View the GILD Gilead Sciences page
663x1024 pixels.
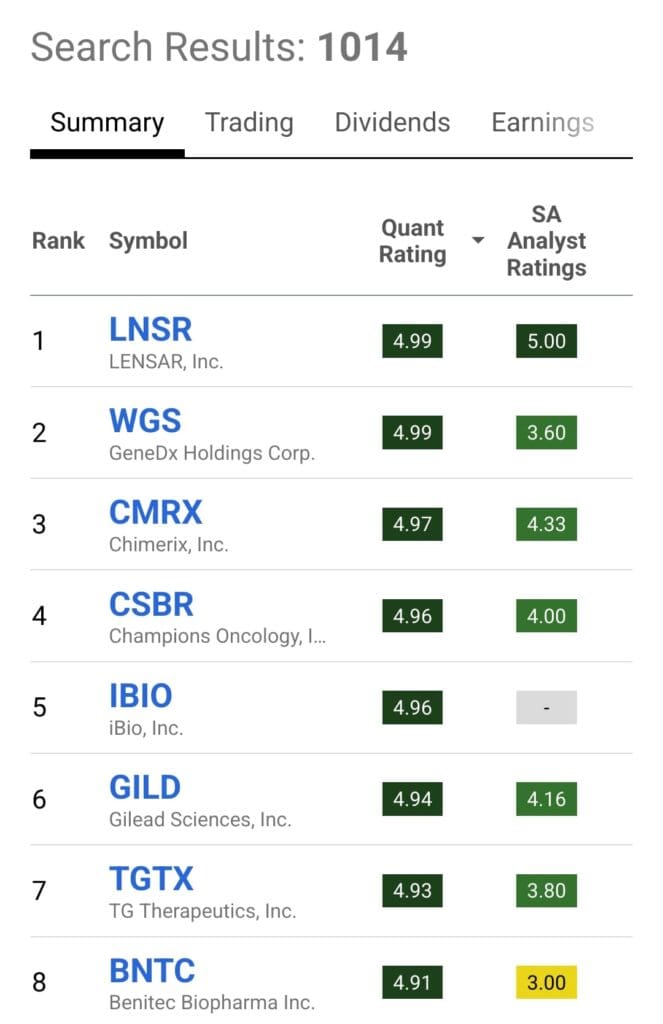(144, 787)
